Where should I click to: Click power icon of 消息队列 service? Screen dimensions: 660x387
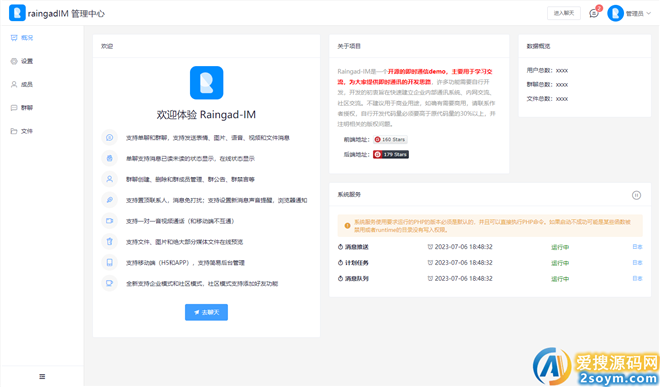point(341,279)
